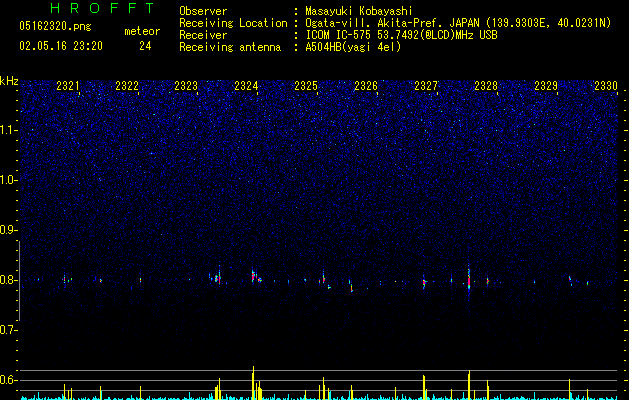The image size is (629, 400).
Task: Click the 0.9 kHz axis label
Action: coord(8,230)
